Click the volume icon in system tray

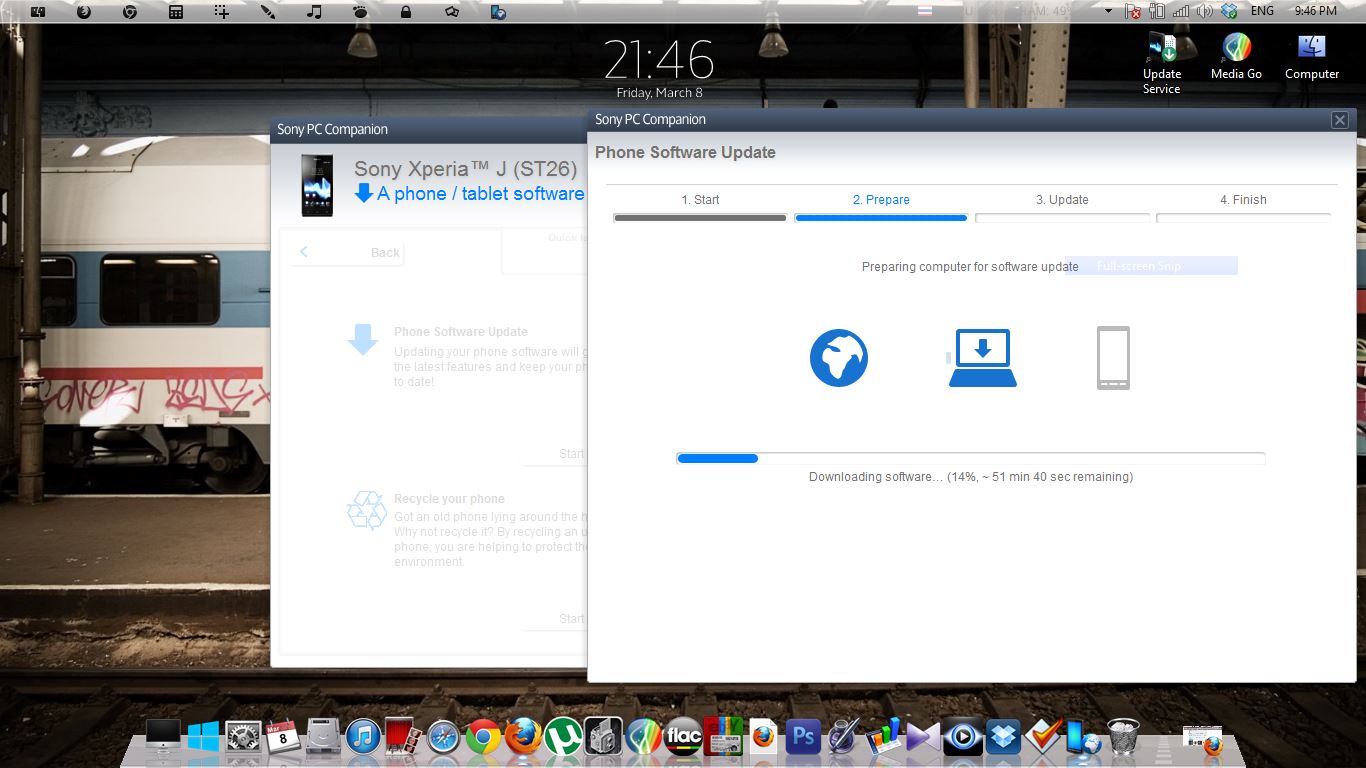1204,11
